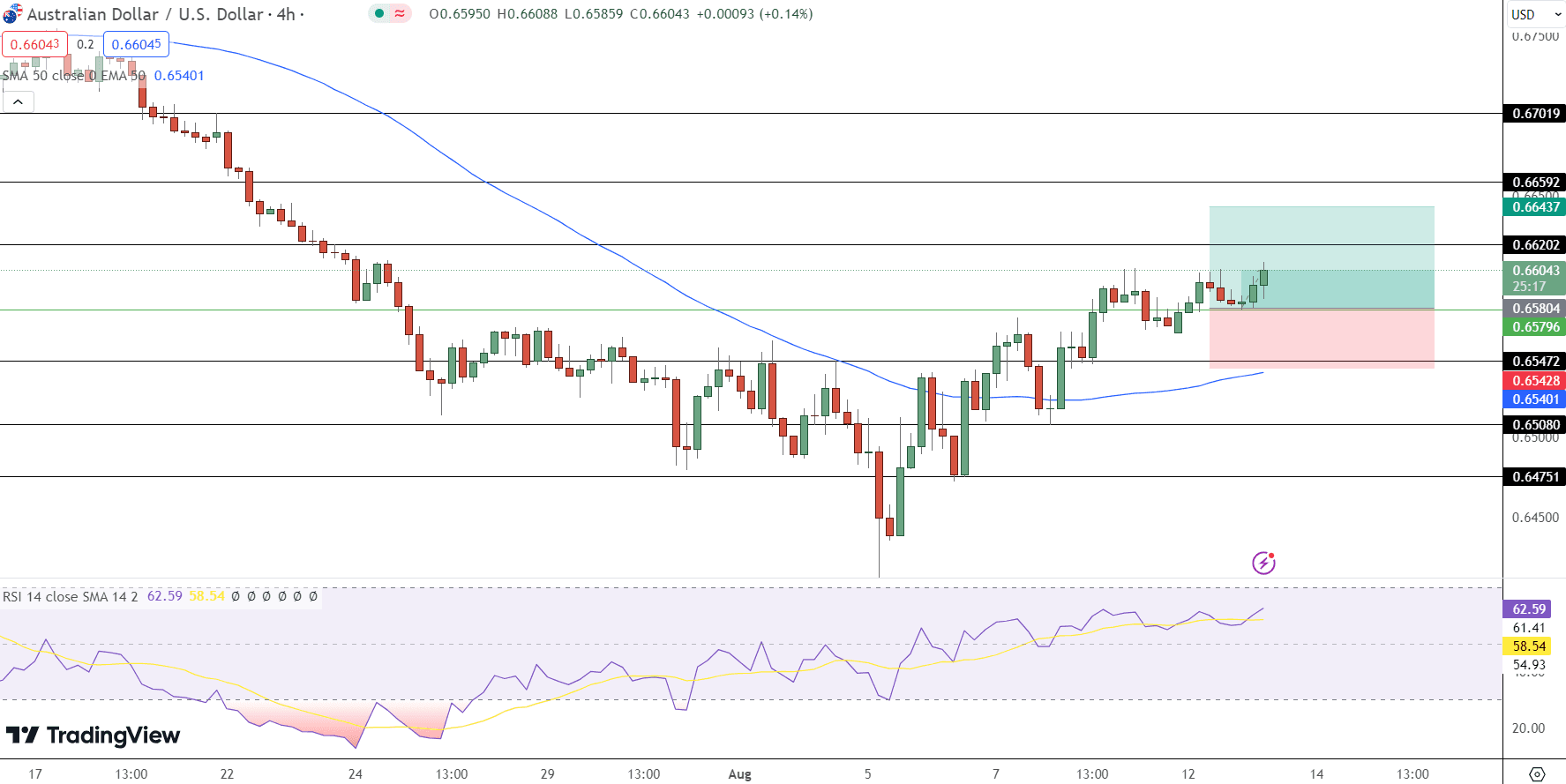
Task: Click the blue 0.65401 EMA price label
Action: (x=1535, y=399)
